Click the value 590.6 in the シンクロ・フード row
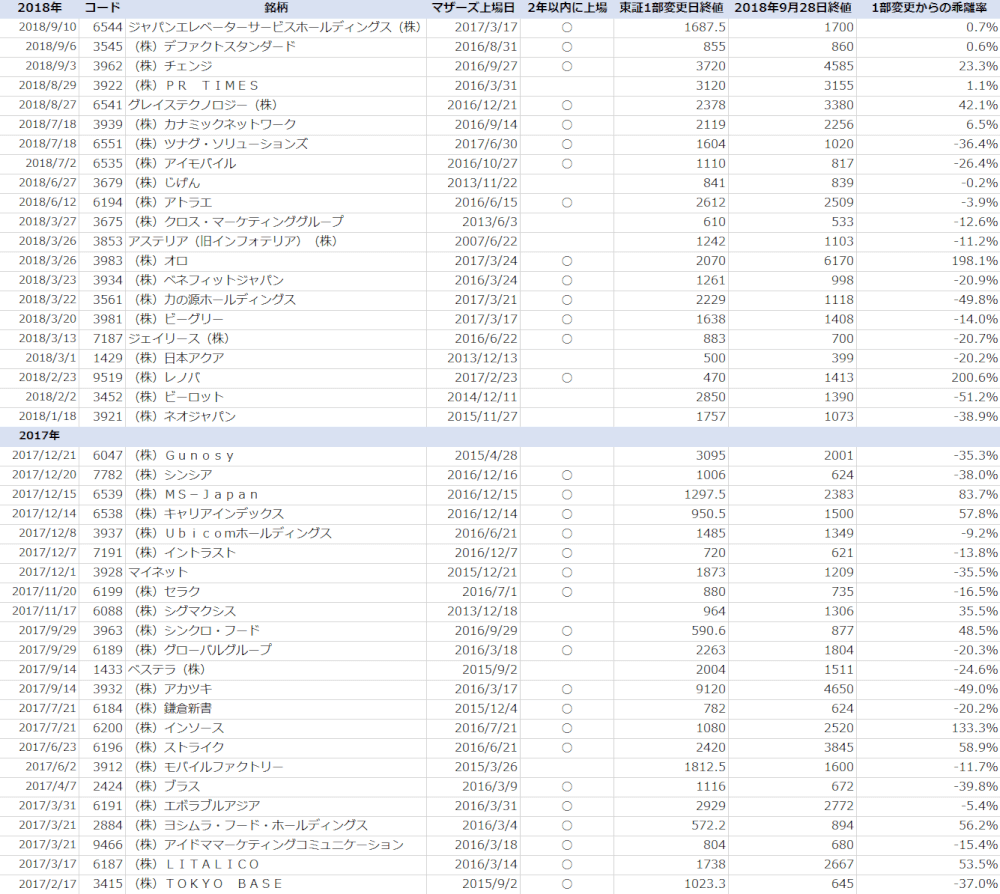 click(707, 631)
